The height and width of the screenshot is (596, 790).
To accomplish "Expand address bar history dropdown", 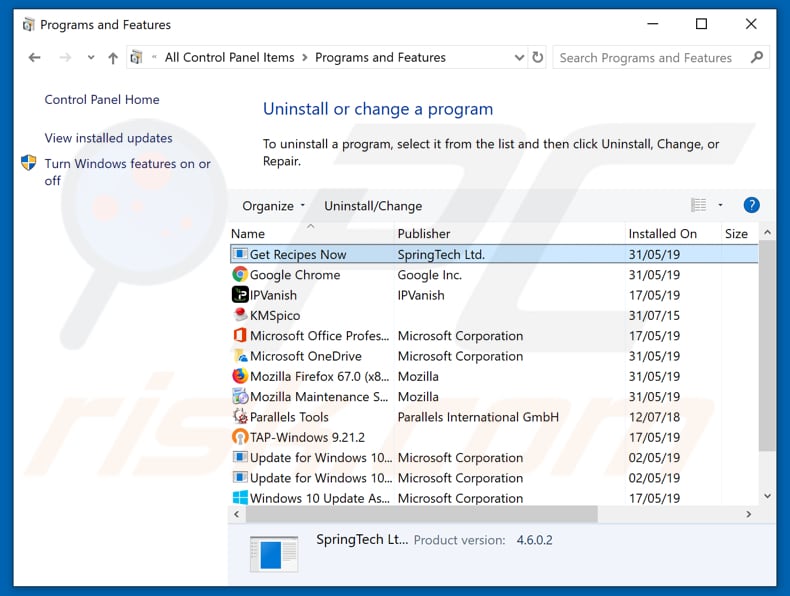I will pyautogui.click(x=519, y=57).
